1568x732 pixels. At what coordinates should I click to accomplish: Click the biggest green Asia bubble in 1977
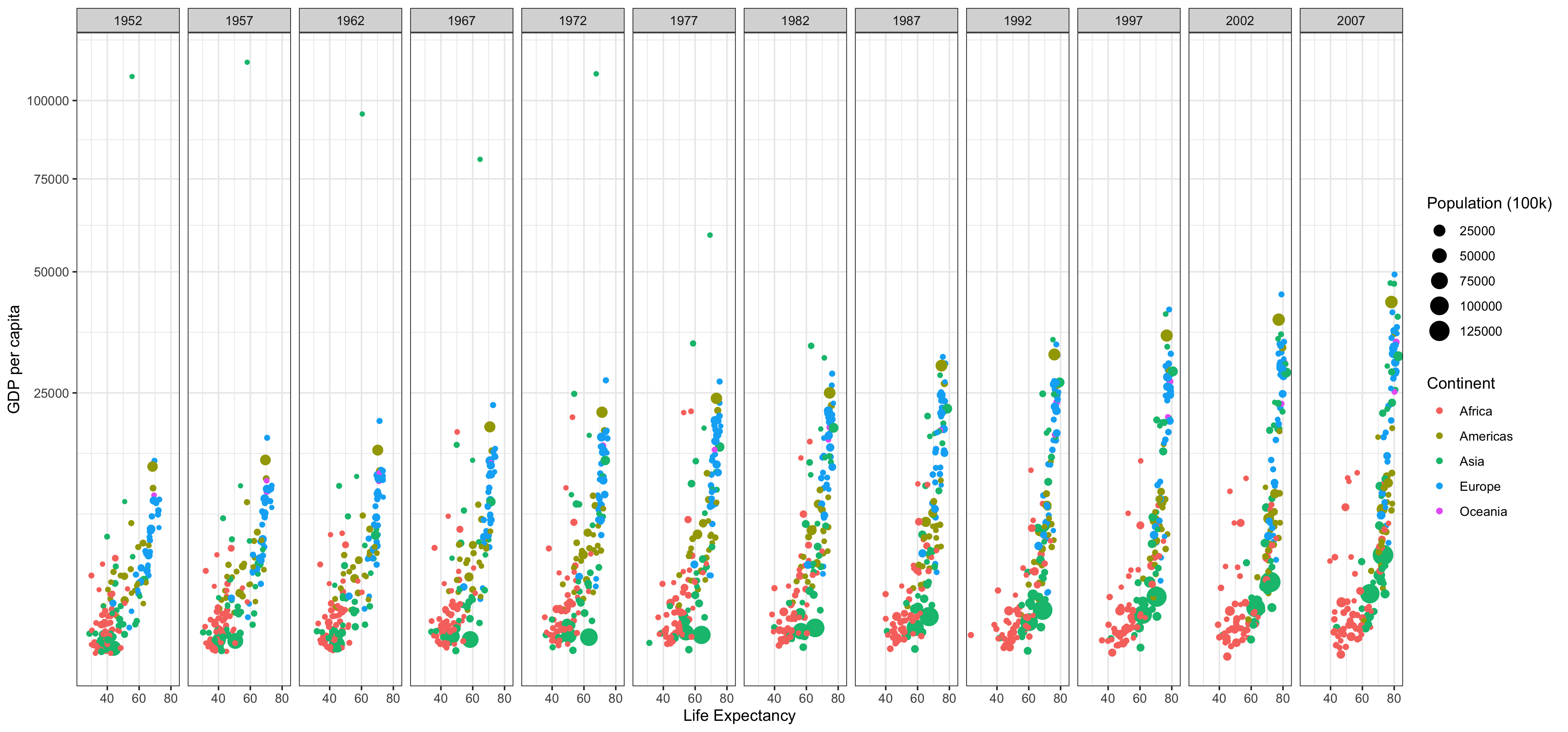tap(701, 634)
